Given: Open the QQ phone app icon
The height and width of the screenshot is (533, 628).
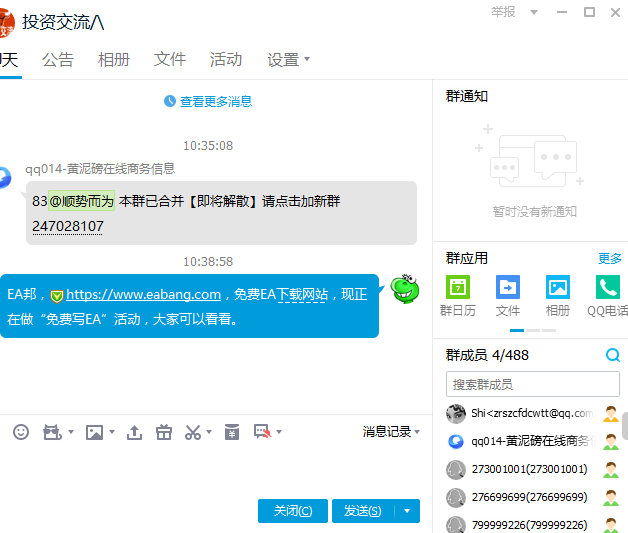Looking at the screenshot, I should (x=608, y=287).
